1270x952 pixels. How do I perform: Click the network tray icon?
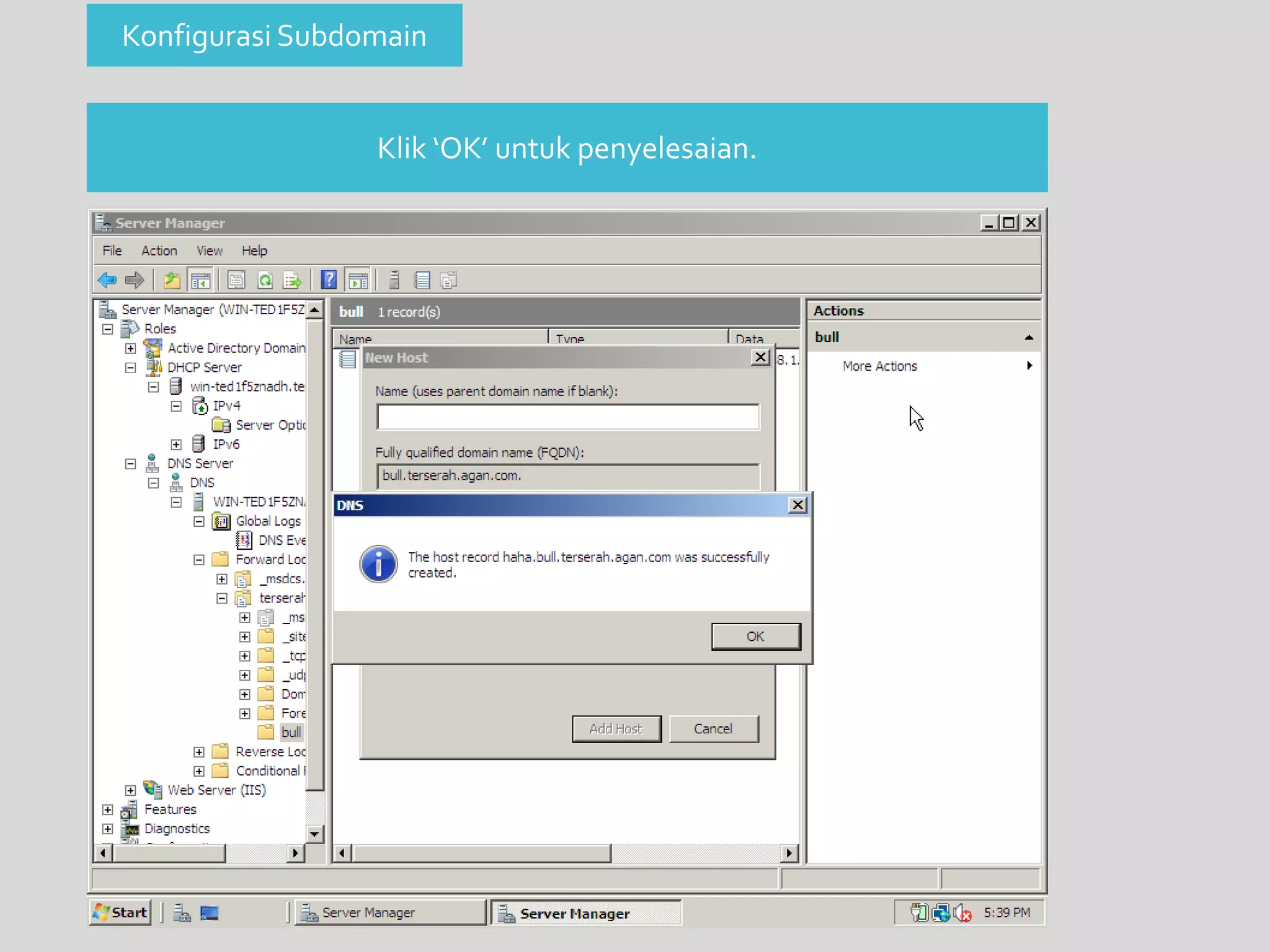pos(941,912)
